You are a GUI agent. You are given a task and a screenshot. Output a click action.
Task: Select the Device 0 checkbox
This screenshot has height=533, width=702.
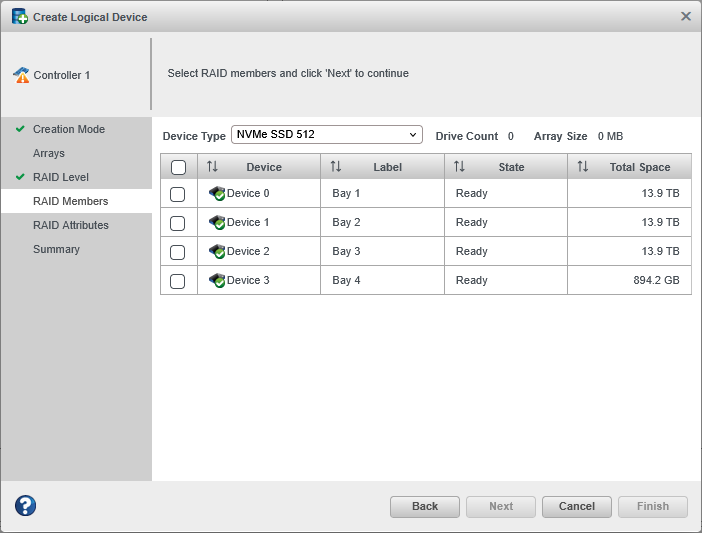[178, 194]
